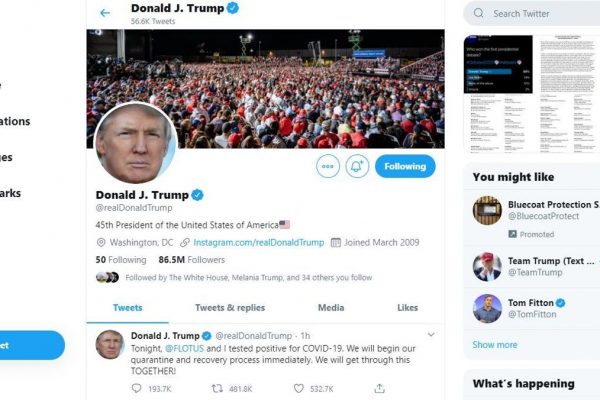This screenshot has width=600, height=400.
Task: Open the Instagram.com/realDonaldTrump link
Action: point(259,242)
